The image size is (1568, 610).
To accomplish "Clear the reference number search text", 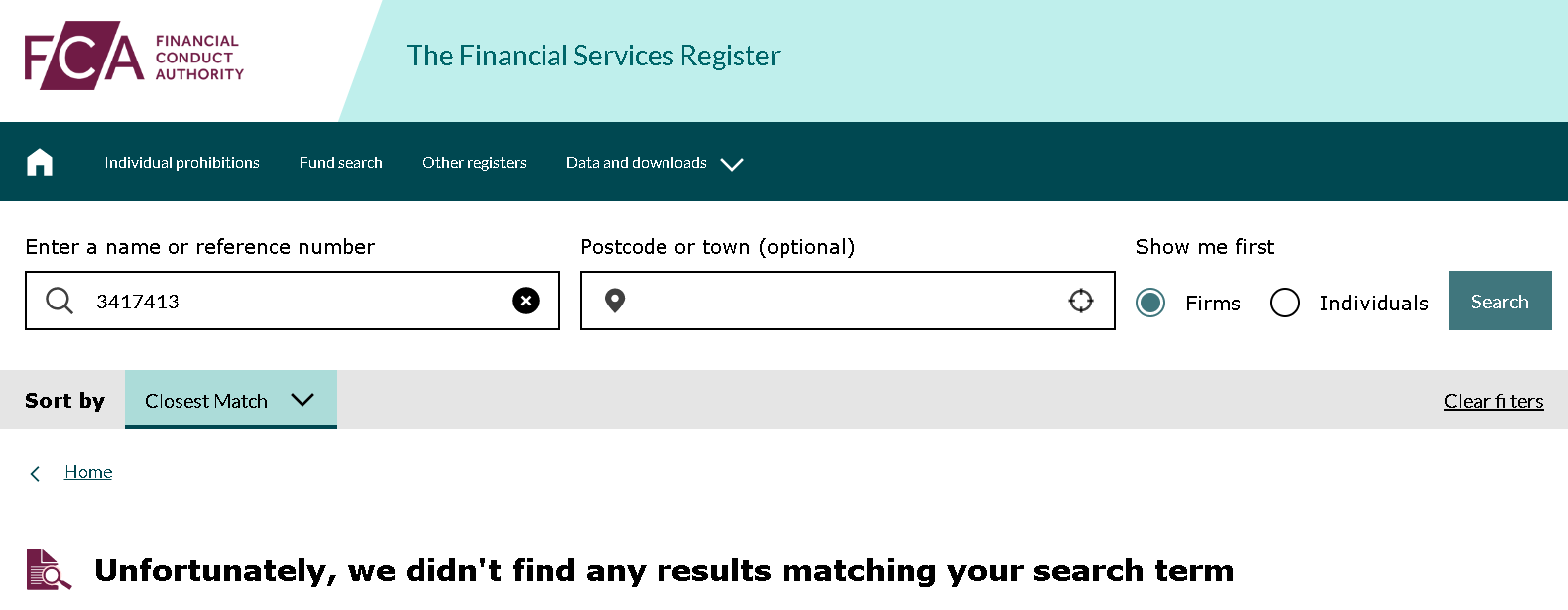I will point(526,301).
